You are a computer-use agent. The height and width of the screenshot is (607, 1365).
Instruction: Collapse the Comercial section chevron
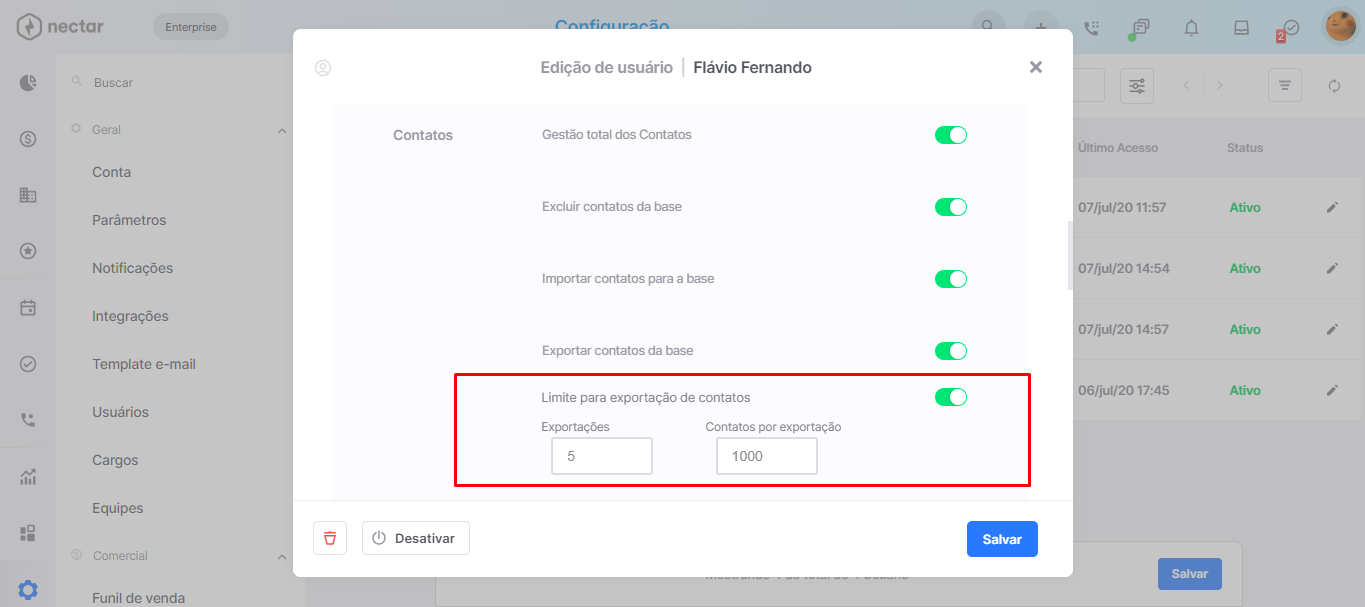pyautogui.click(x=282, y=556)
